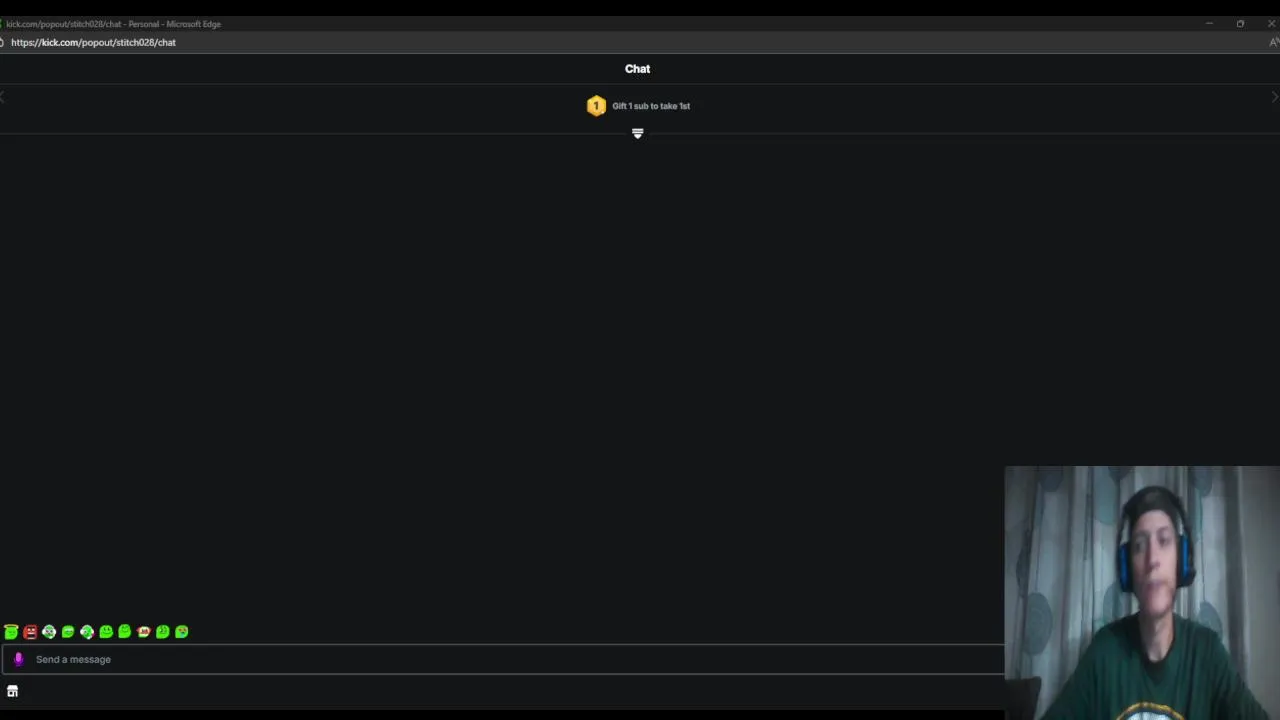The image size is (1280, 720).
Task: Open Edge read aloud icon in address bar
Action: coord(1274,42)
